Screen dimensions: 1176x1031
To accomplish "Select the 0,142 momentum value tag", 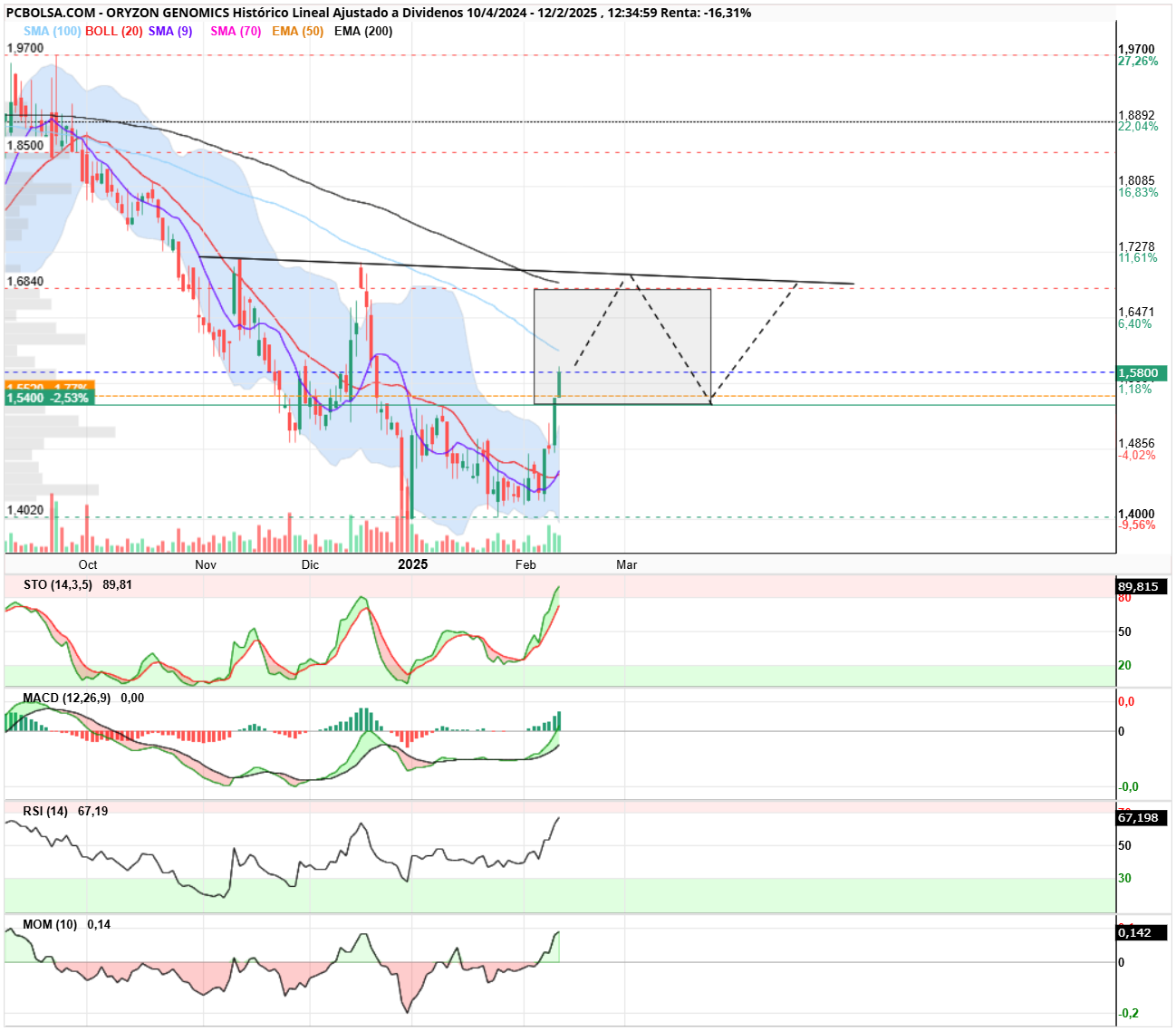I will (1135, 932).
